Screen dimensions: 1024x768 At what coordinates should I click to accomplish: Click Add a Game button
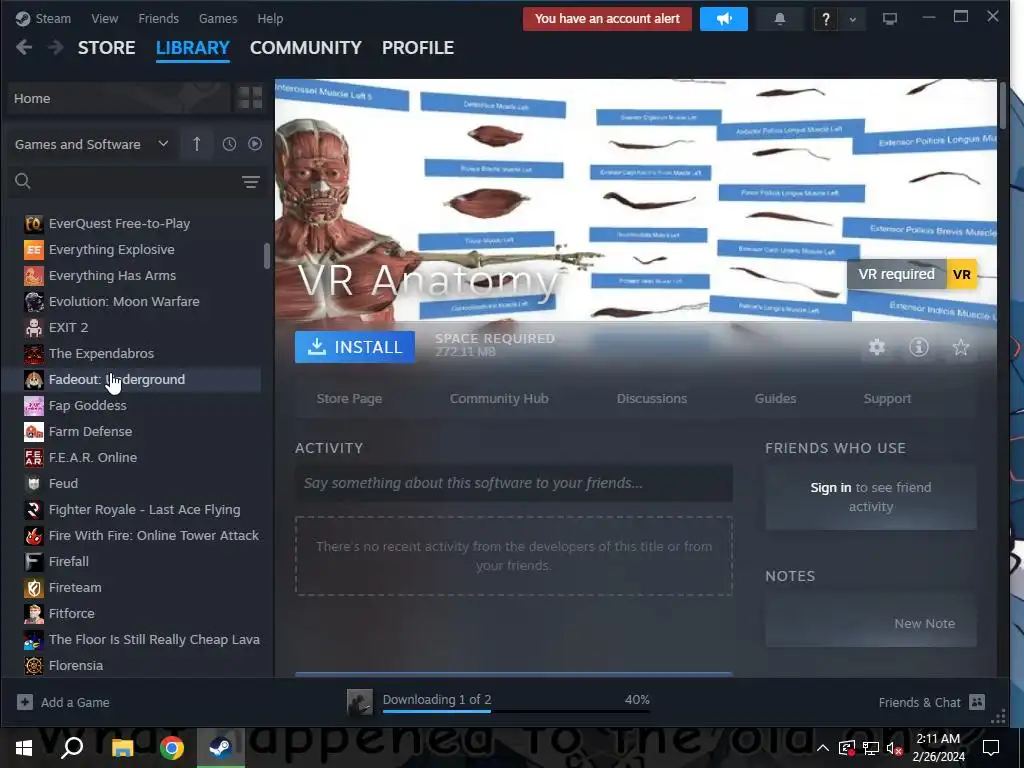pyautogui.click(x=63, y=703)
